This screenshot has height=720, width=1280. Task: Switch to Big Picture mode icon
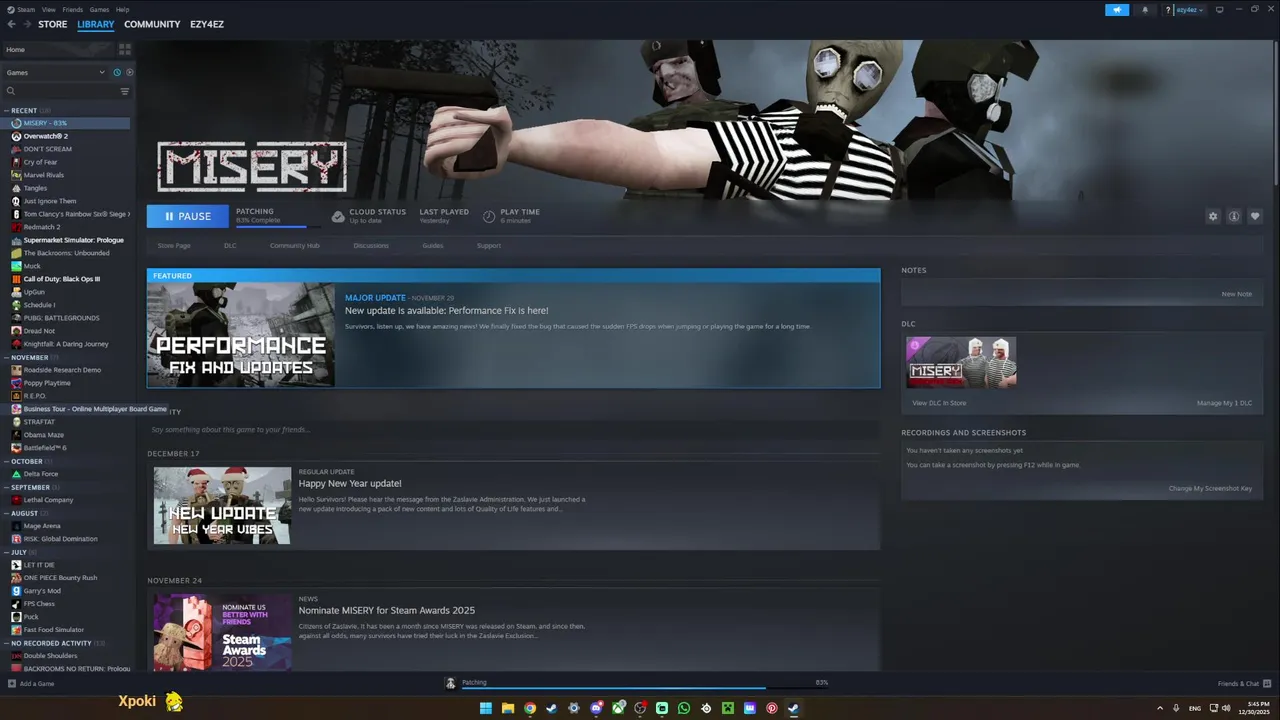(x=1219, y=10)
